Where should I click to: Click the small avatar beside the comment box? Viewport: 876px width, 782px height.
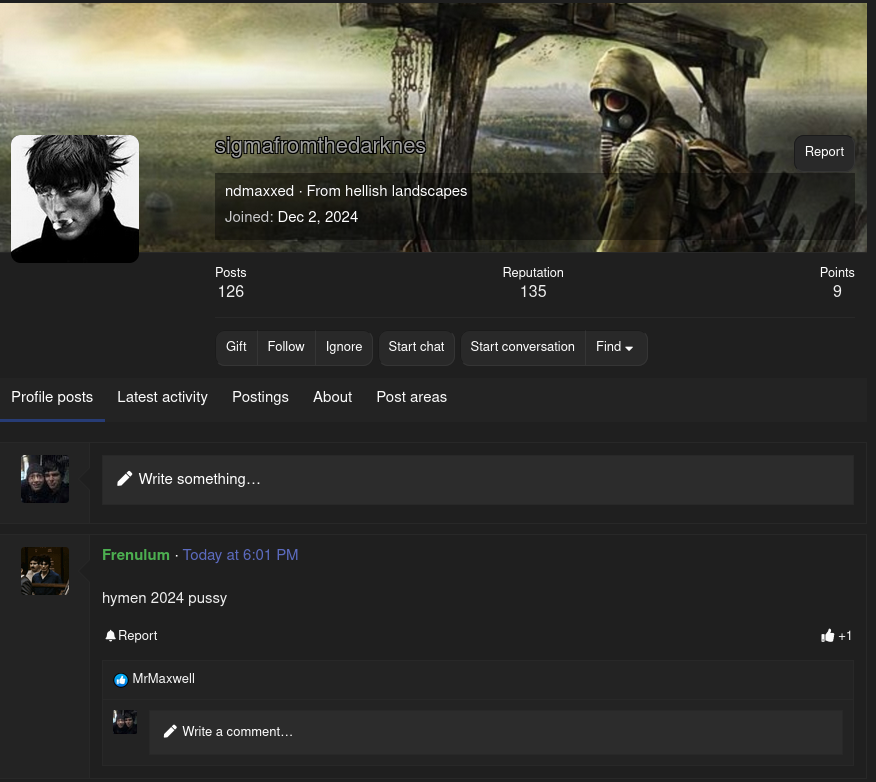[x=125, y=722]
